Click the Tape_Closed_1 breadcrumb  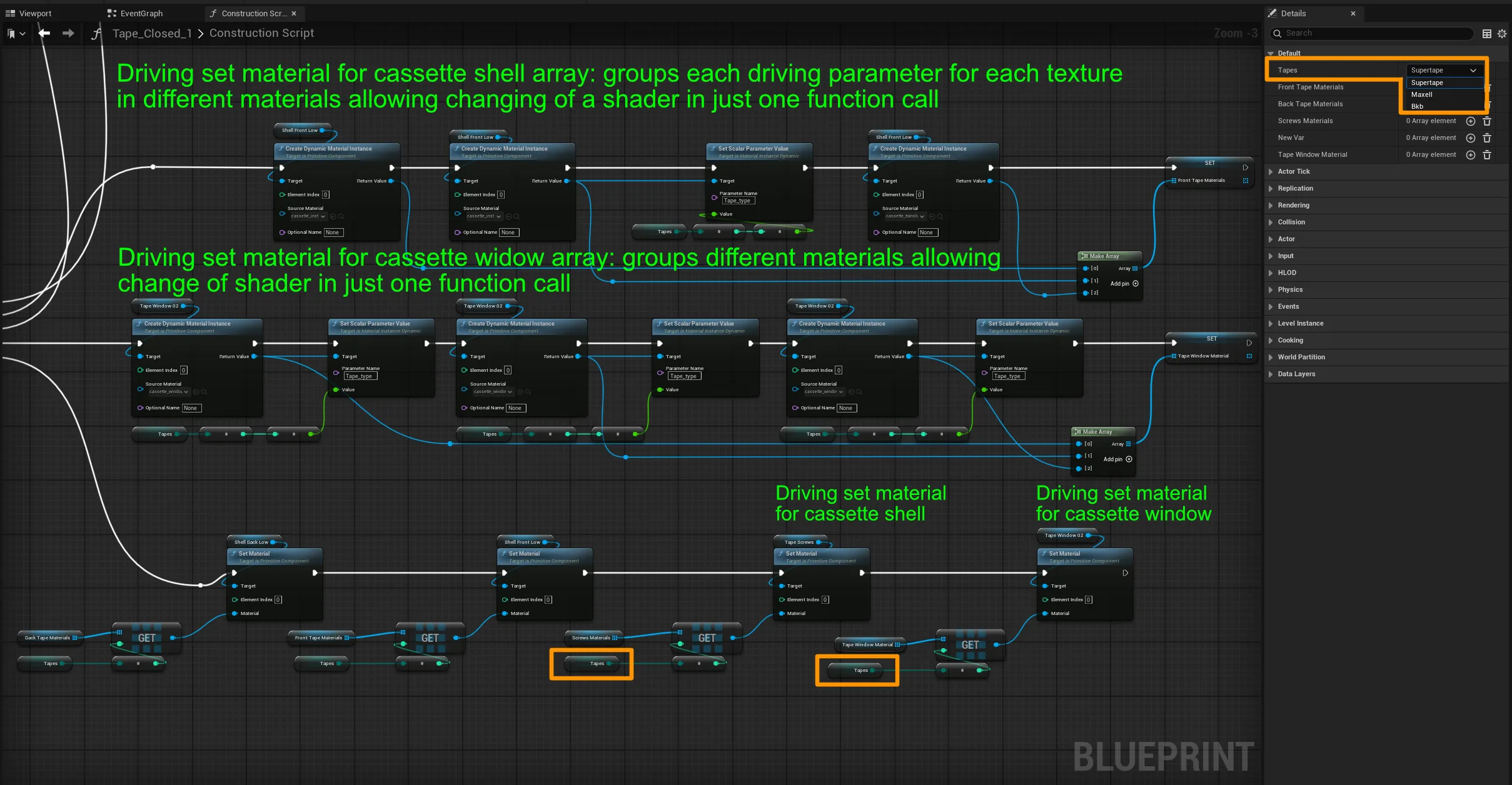pyautogui.click(x=152, y=33)
